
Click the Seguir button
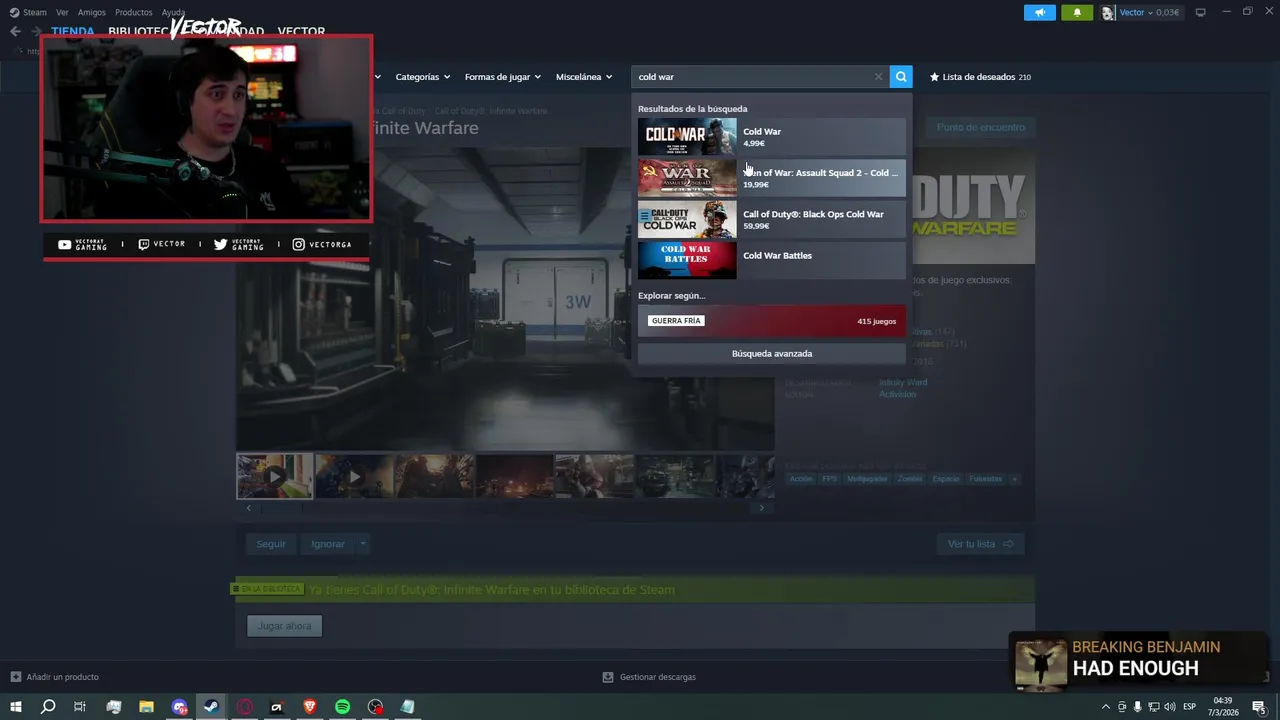click(x=271, y=544)
